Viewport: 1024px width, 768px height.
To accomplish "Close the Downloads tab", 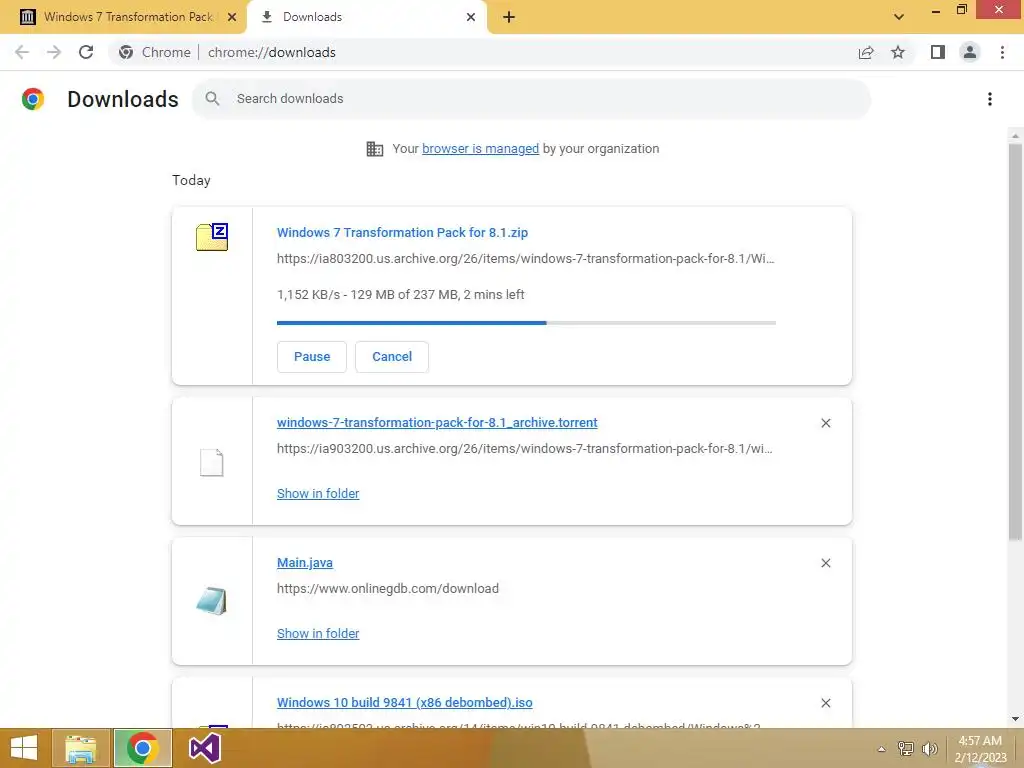I will pos(471,17).
